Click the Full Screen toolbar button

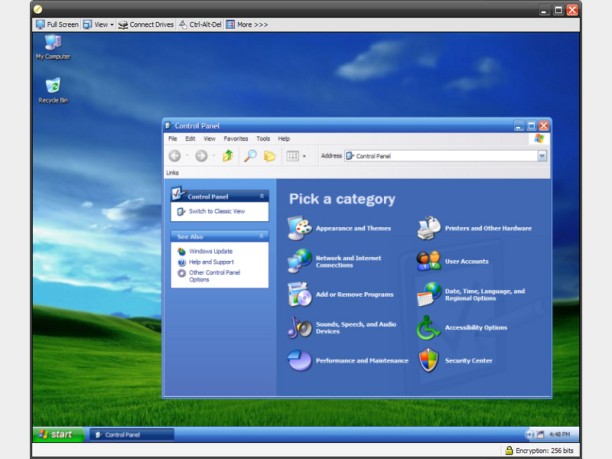(57, 25)
